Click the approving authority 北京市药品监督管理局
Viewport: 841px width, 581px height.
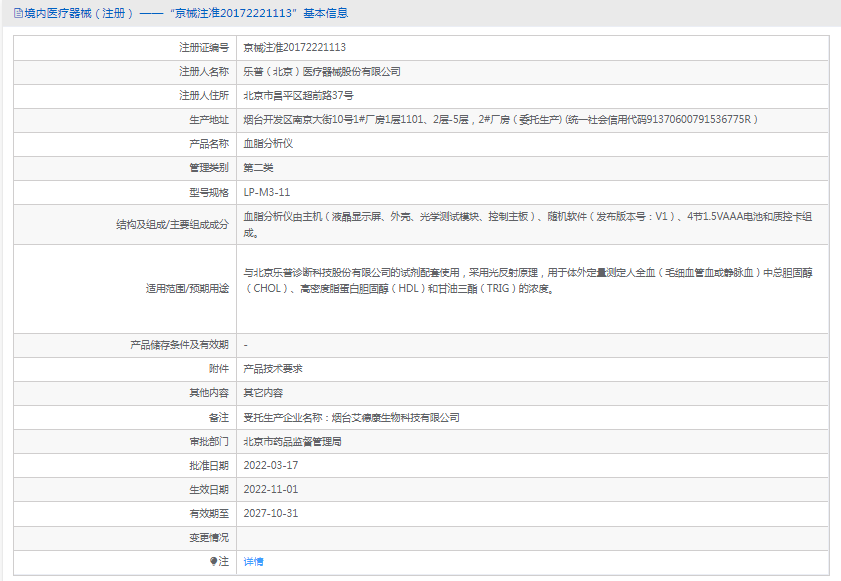[x=292, y=442]
